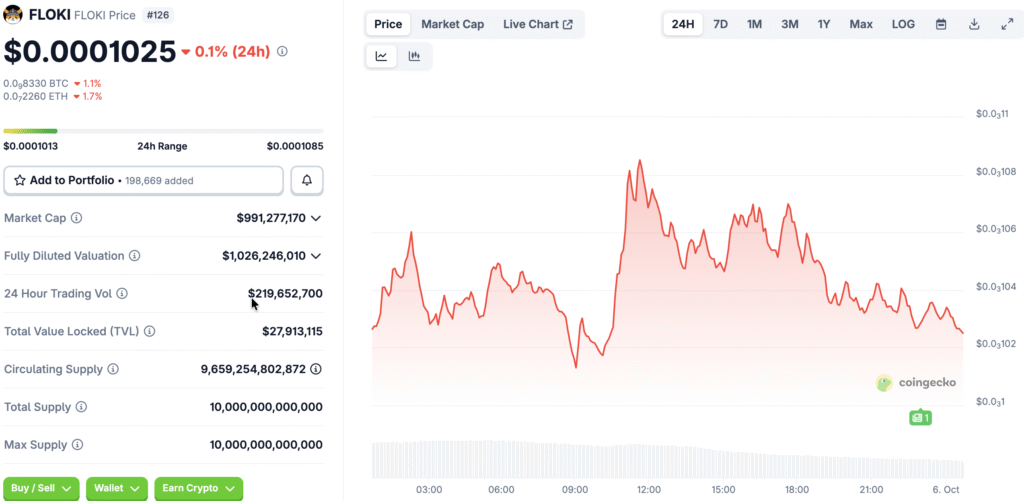Open the Buy / Sell dropdown
This screenshot has height=501, width=1024.
42,488
